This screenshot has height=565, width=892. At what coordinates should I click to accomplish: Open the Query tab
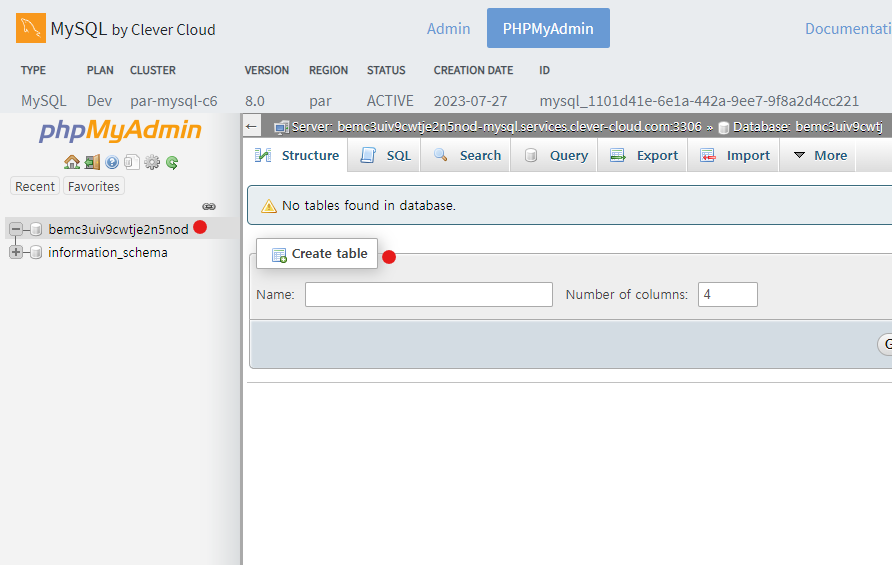coord(556,155)
